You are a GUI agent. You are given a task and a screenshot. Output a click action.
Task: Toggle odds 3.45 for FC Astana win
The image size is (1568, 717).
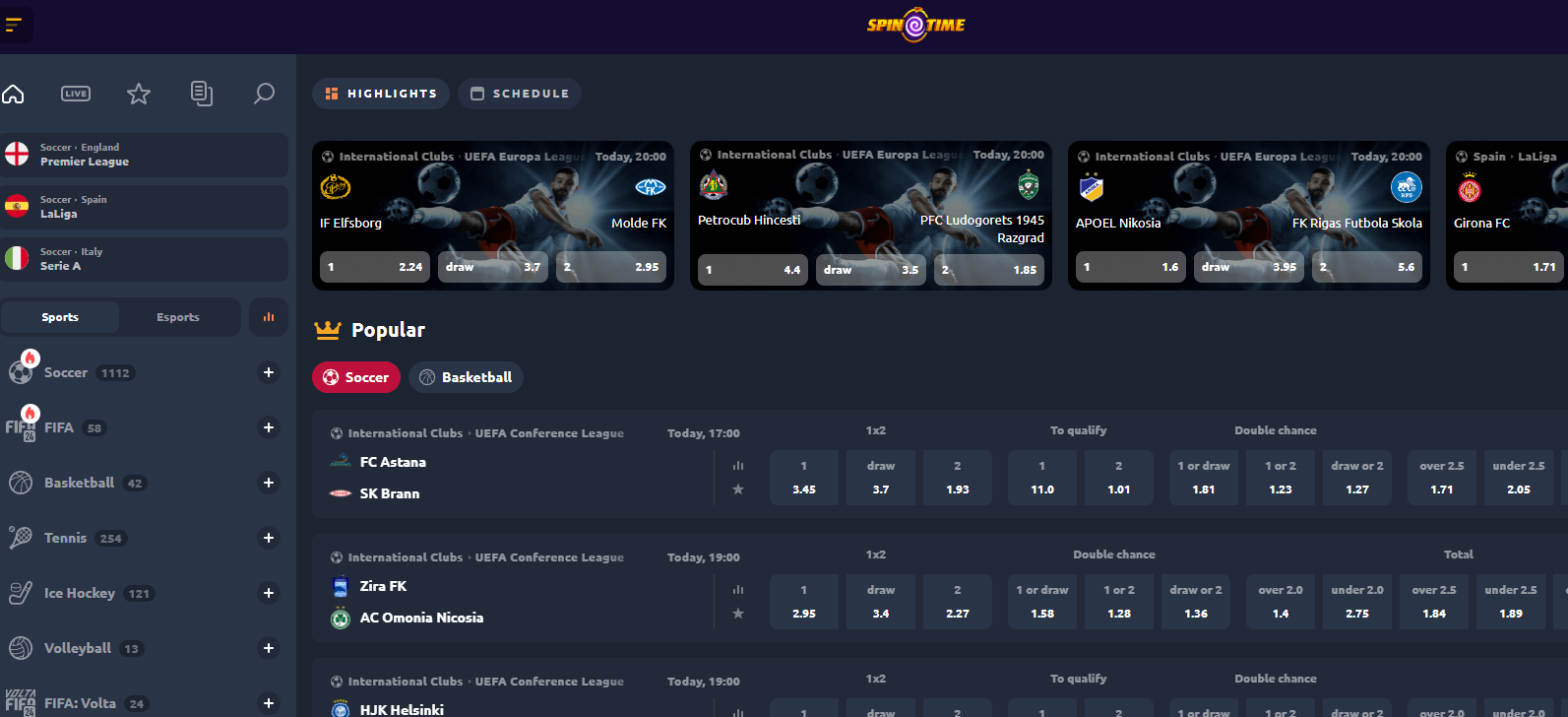804,478
